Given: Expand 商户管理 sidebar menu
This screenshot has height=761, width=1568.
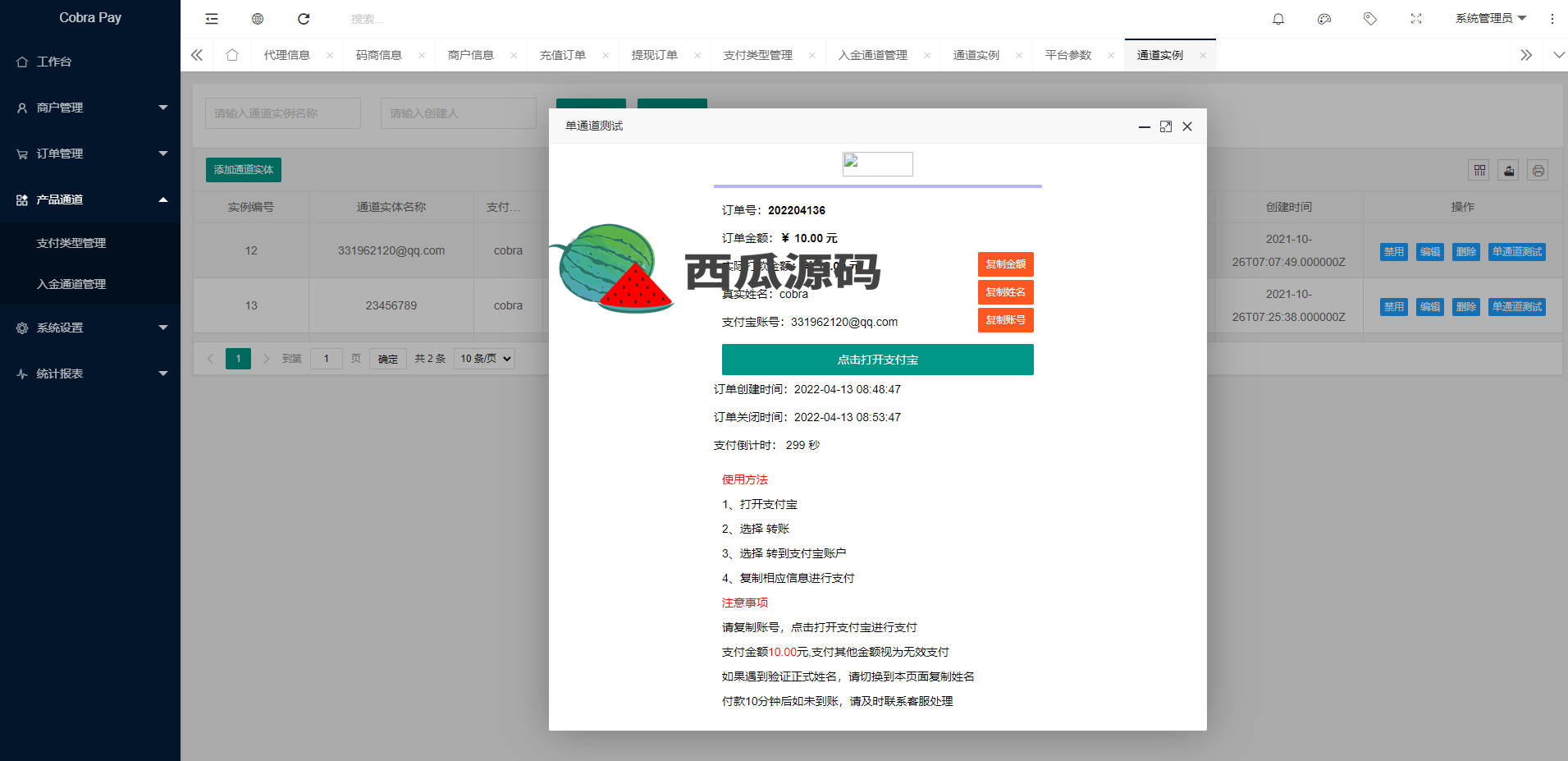Looking at the screenshot, I should (90, 108).
